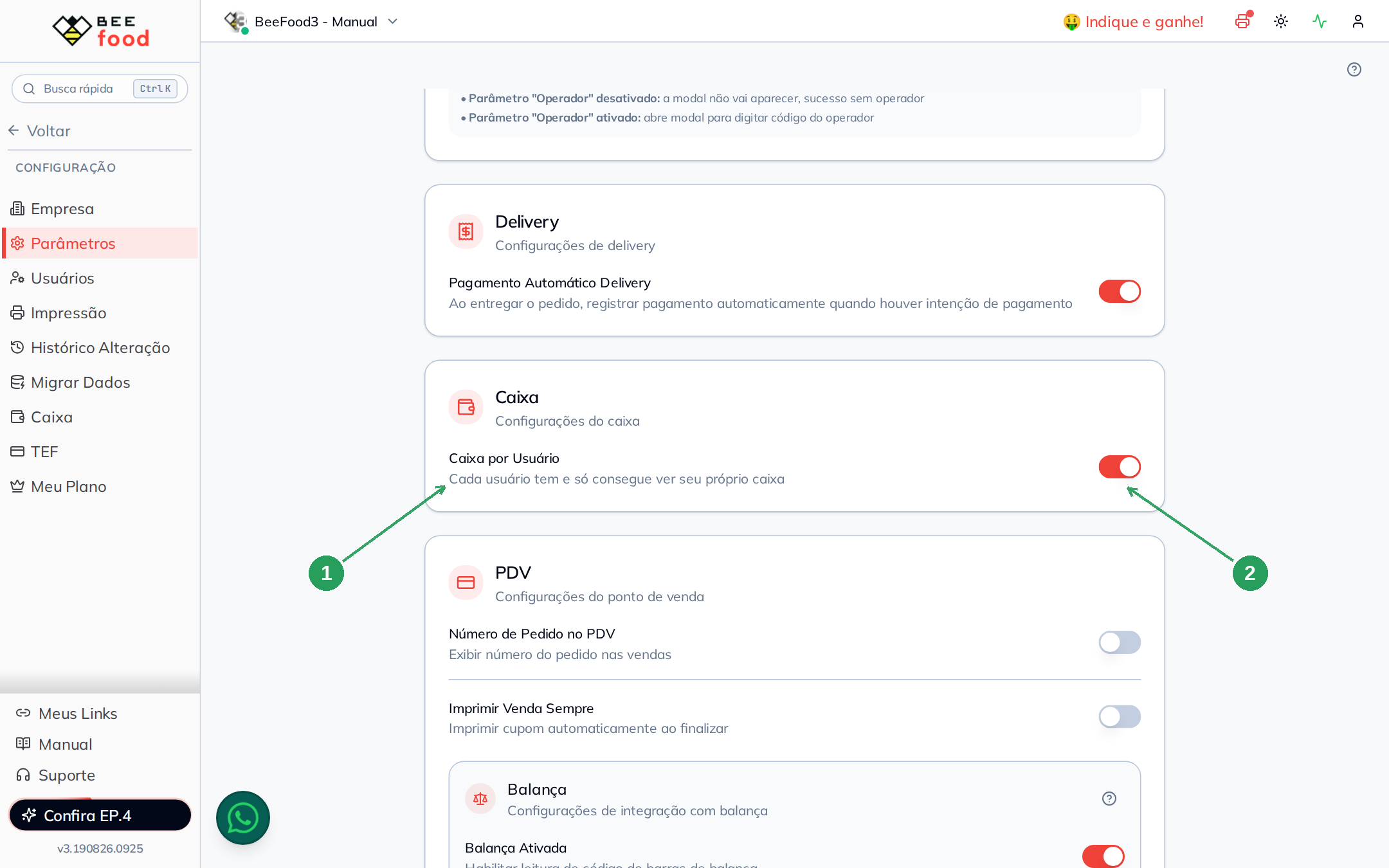Click the page help question icon

(x=1354, y=69)
